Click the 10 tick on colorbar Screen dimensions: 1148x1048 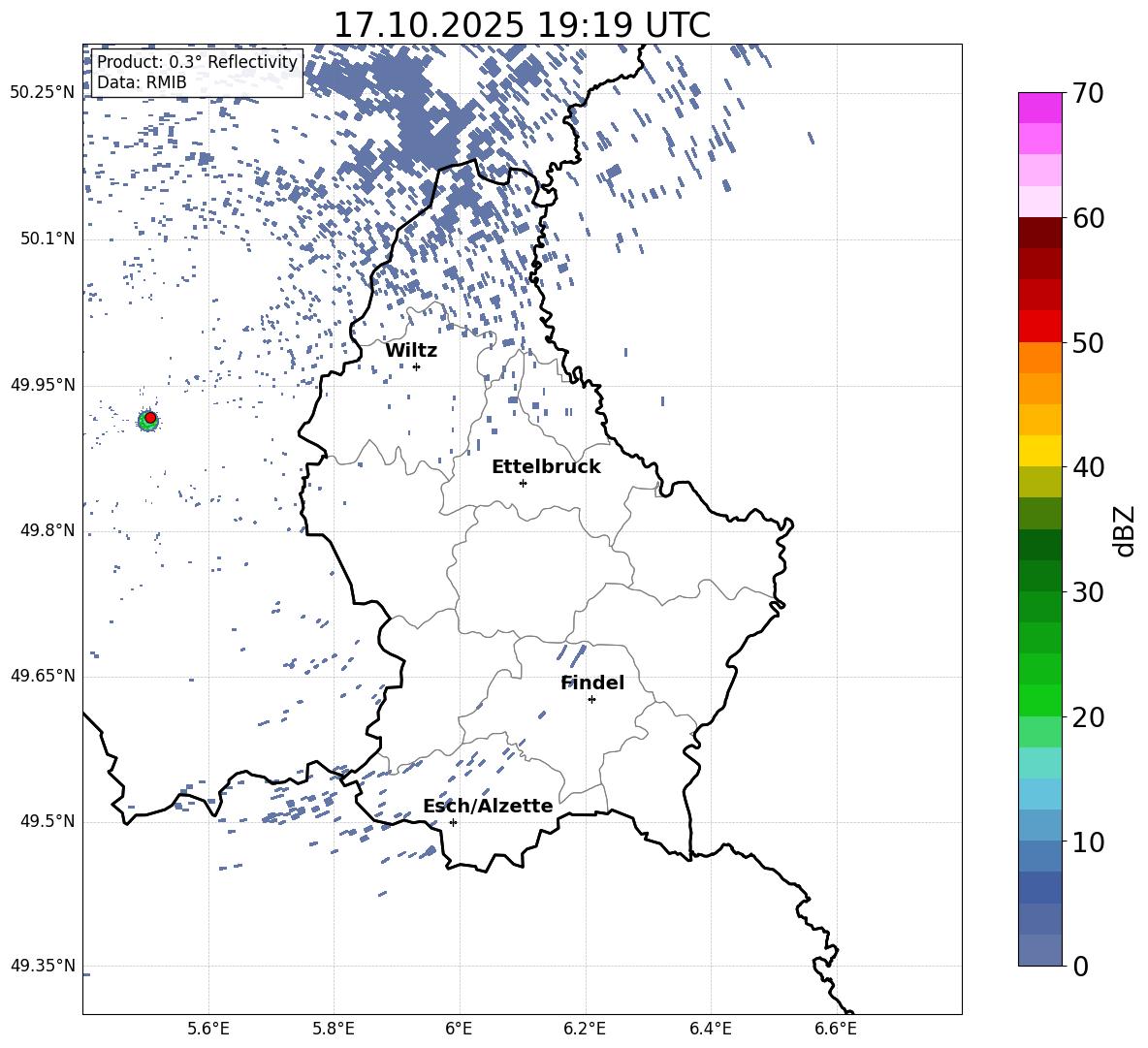(x=1087, y=842)
